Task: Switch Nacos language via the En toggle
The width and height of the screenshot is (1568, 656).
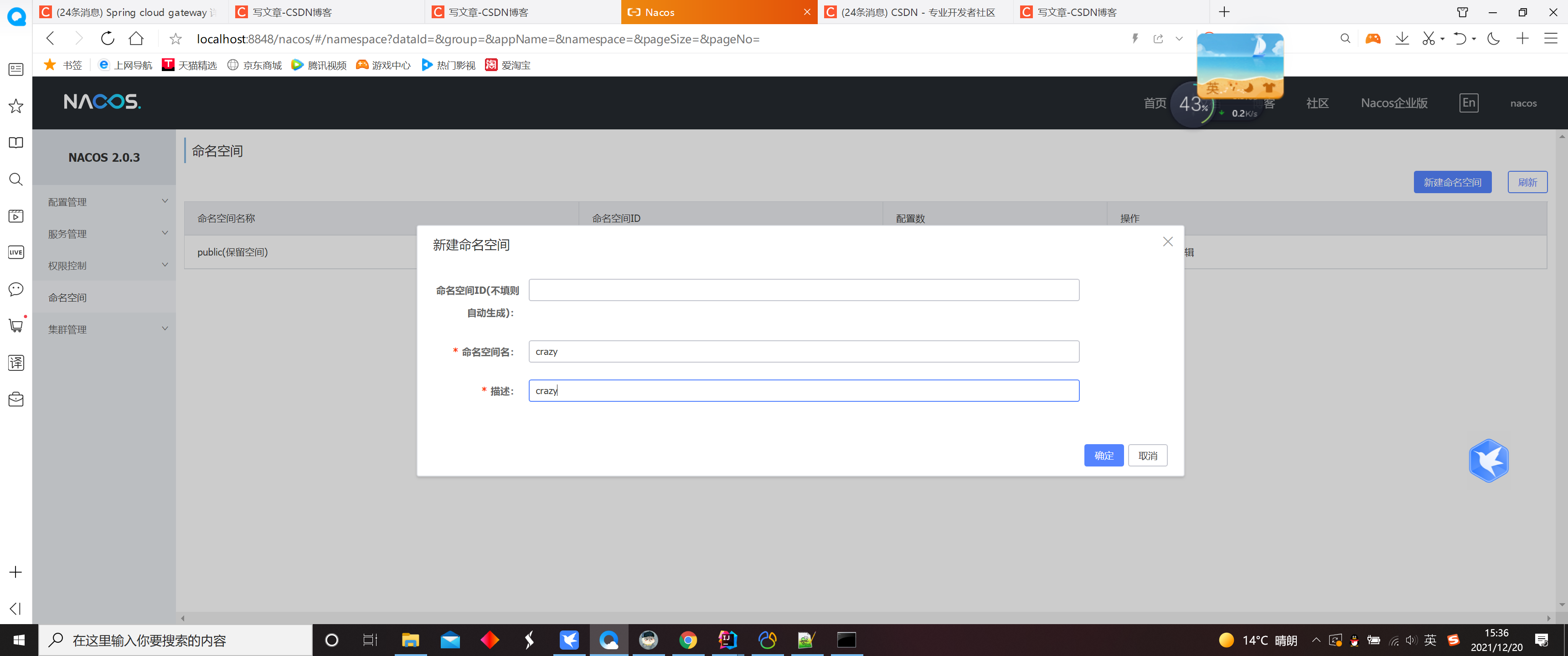Action: click(1468, 102)
